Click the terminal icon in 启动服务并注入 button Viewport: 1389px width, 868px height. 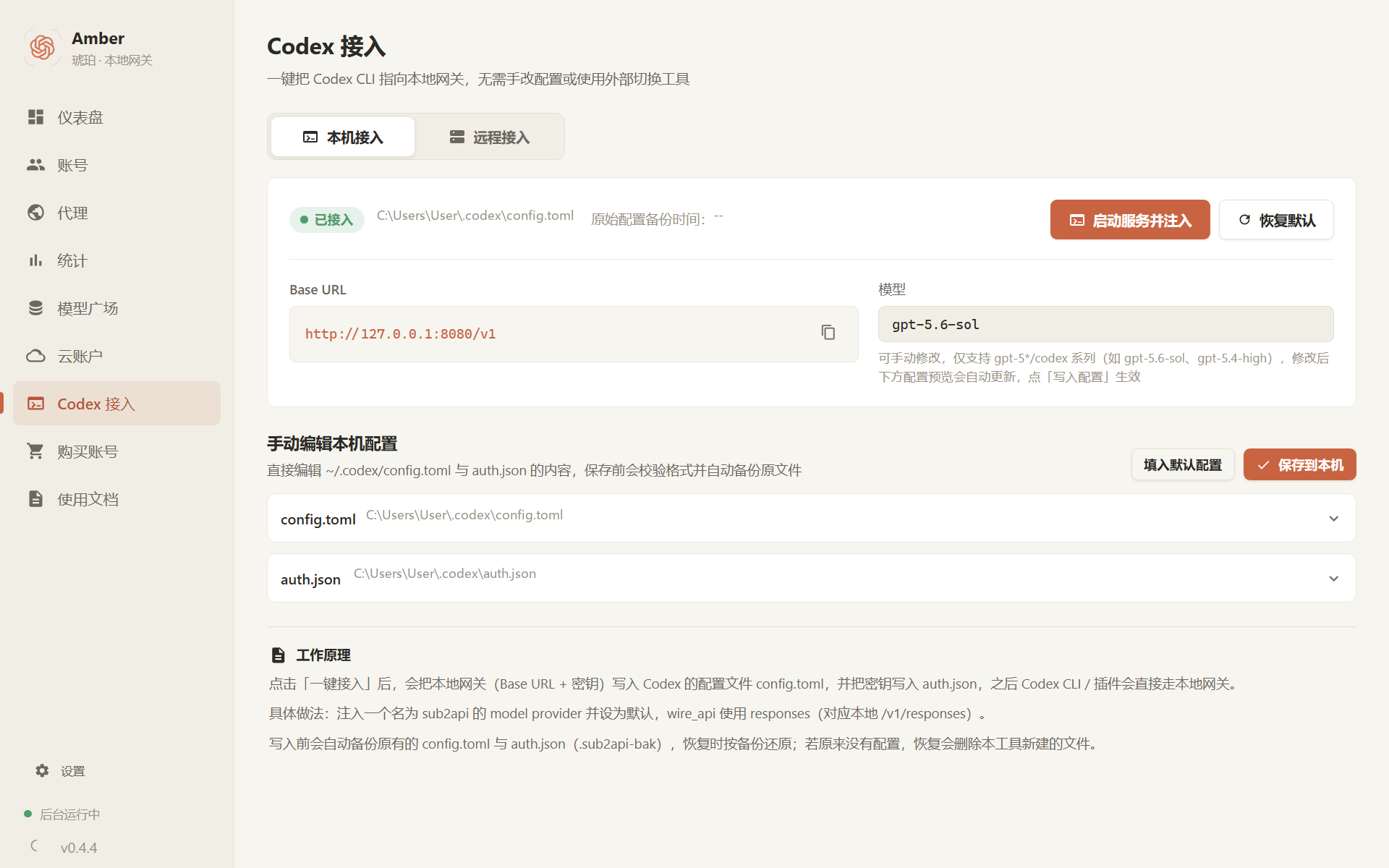[1077, 221]
